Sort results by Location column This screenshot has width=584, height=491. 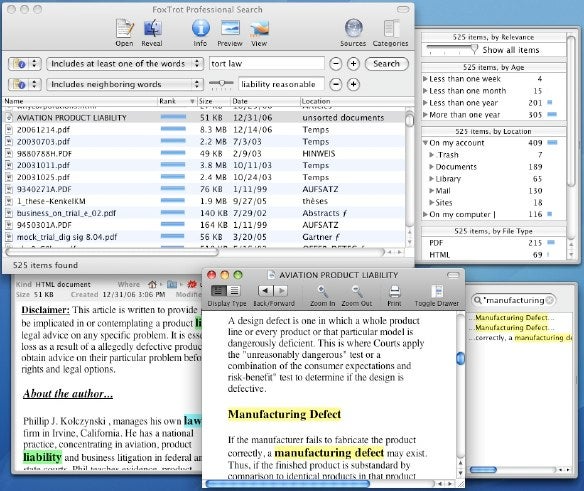point(356,101)
